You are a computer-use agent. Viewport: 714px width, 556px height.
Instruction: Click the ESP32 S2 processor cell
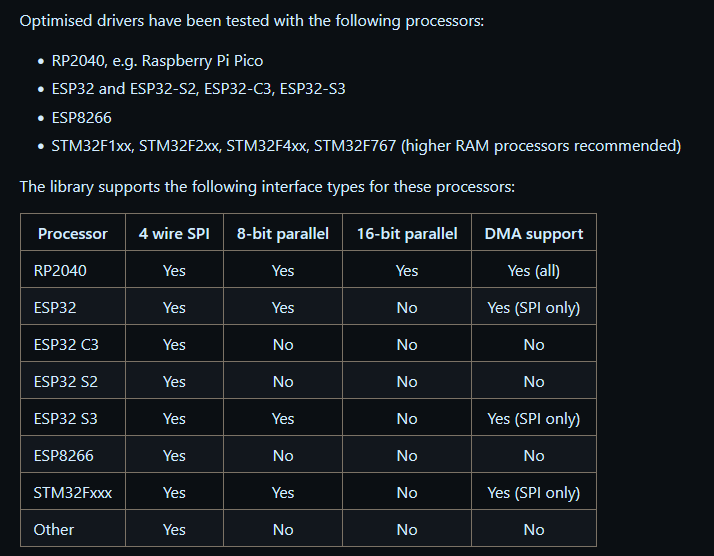66,382
